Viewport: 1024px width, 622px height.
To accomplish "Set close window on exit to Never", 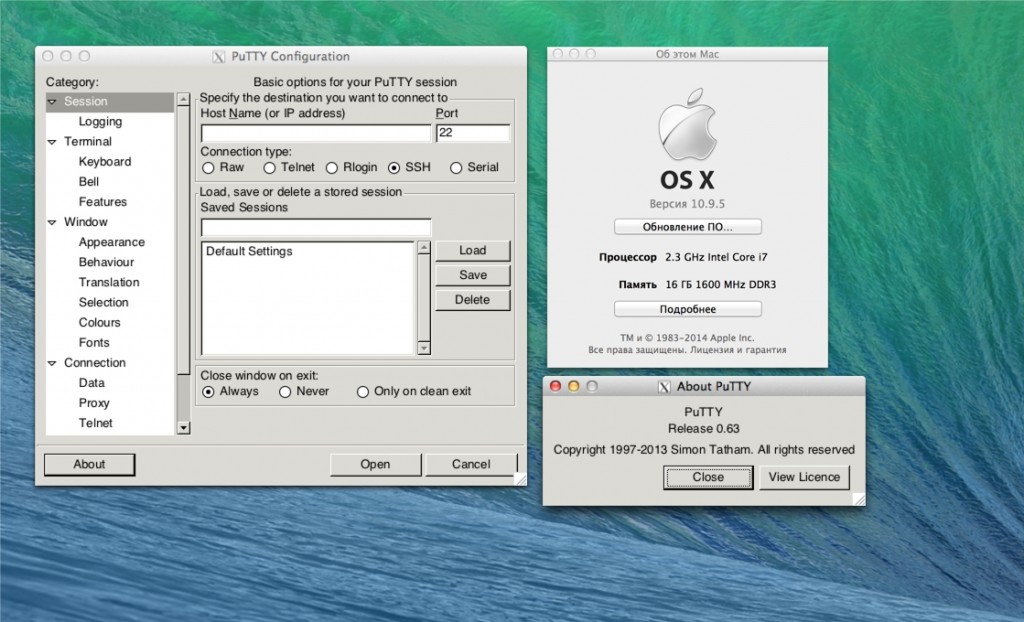I will coord(285,391).
